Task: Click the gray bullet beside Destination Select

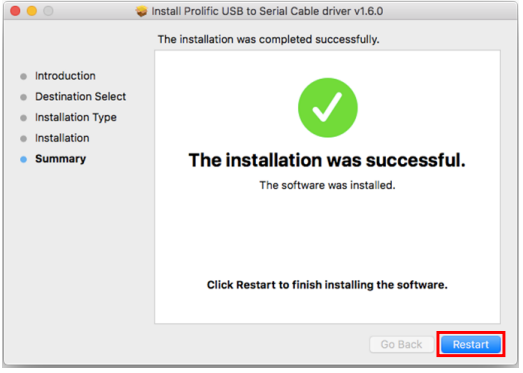Action: [x=23, y=97]
